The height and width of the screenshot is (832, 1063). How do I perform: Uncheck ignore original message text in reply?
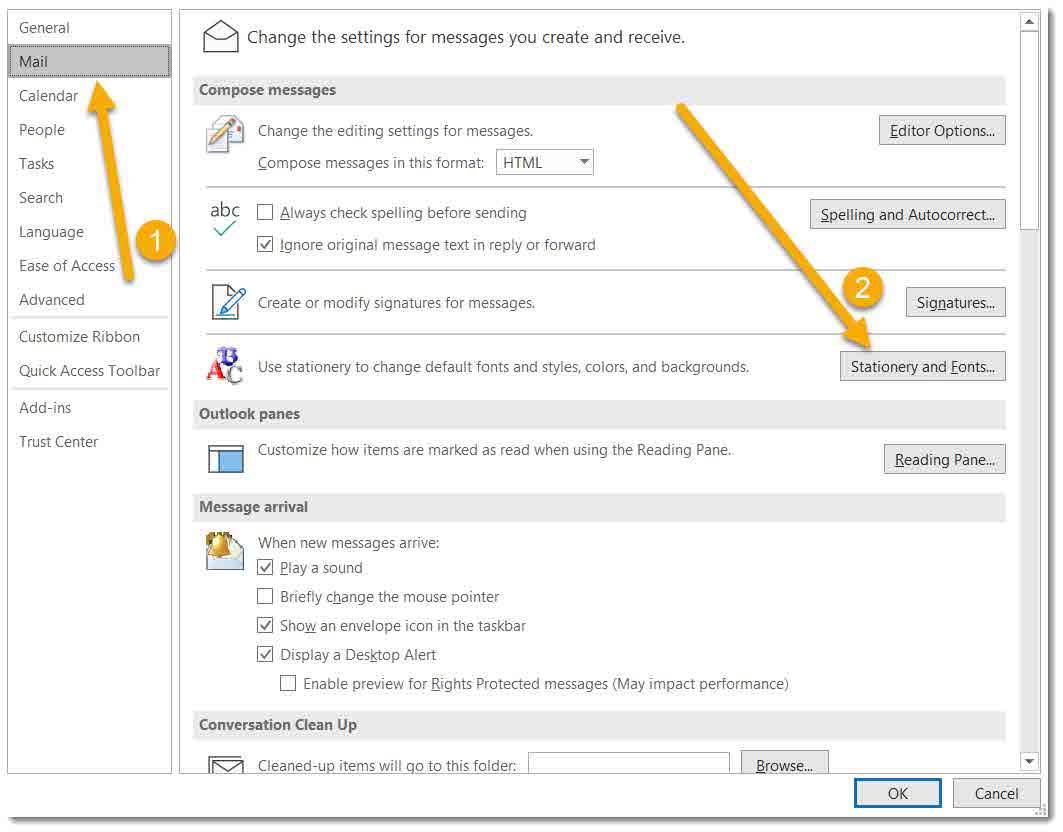pos(265,244)
